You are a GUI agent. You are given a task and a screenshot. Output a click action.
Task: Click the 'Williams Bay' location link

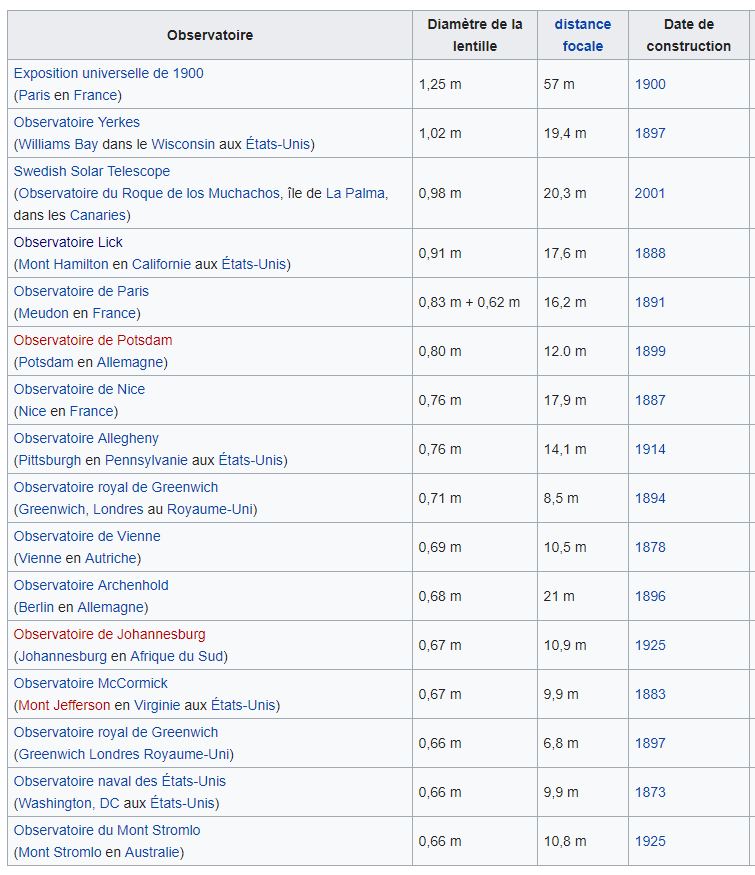click(x=58, y=144)
